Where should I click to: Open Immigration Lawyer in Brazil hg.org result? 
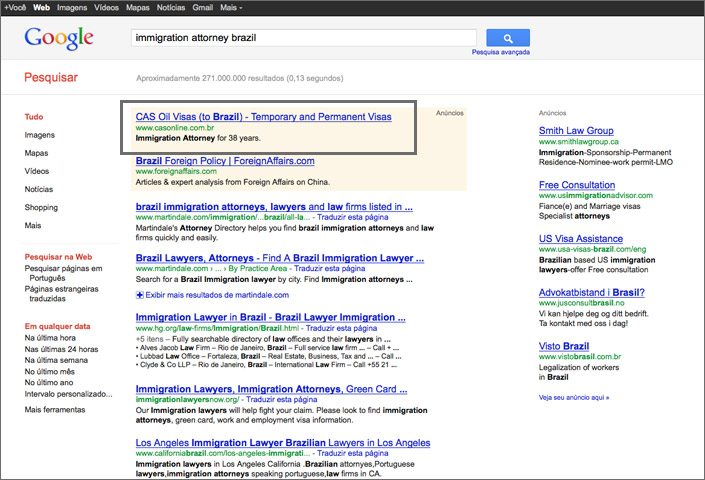point(270,317)
